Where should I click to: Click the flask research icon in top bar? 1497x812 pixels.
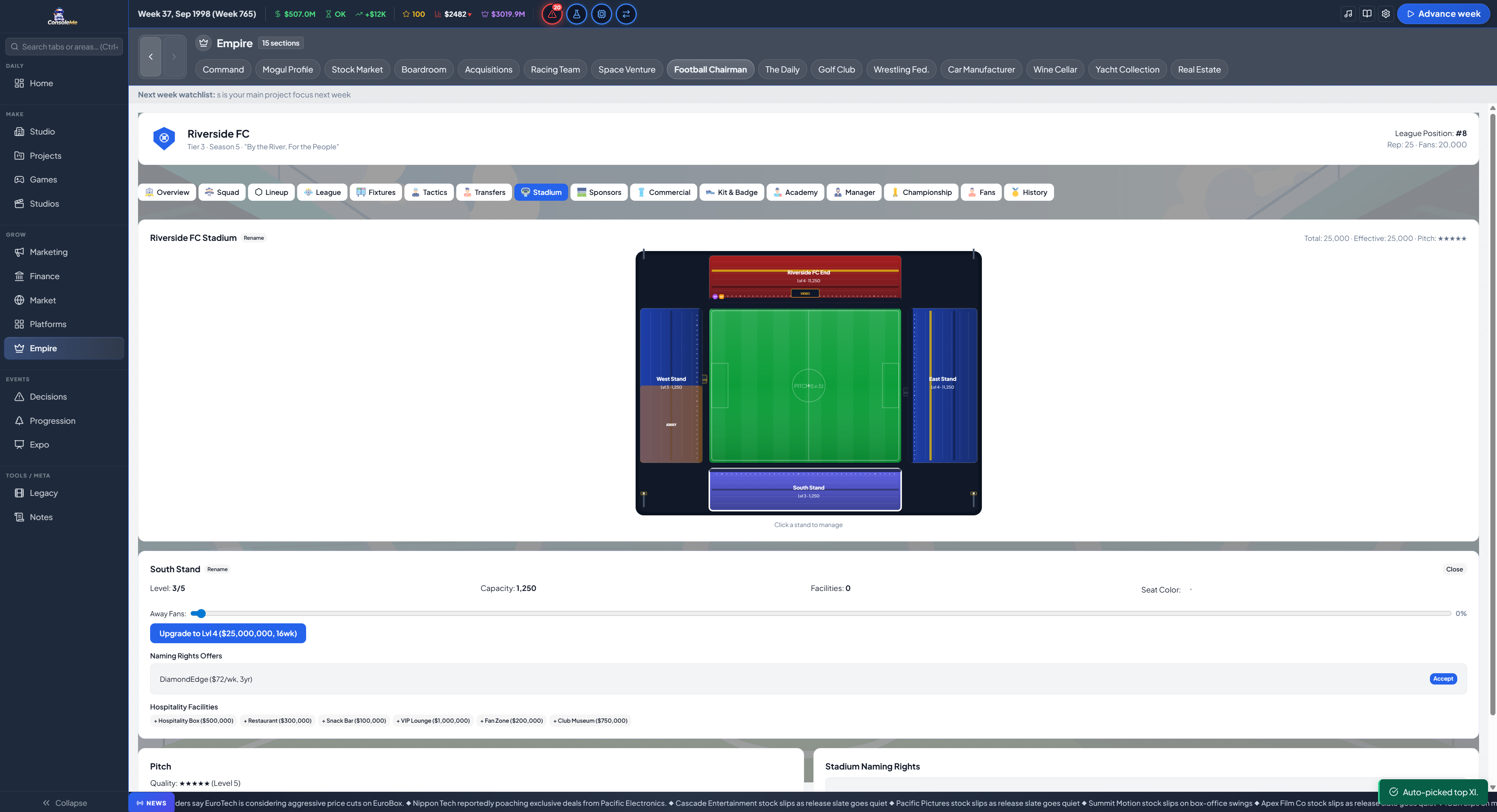click(576, 14)
